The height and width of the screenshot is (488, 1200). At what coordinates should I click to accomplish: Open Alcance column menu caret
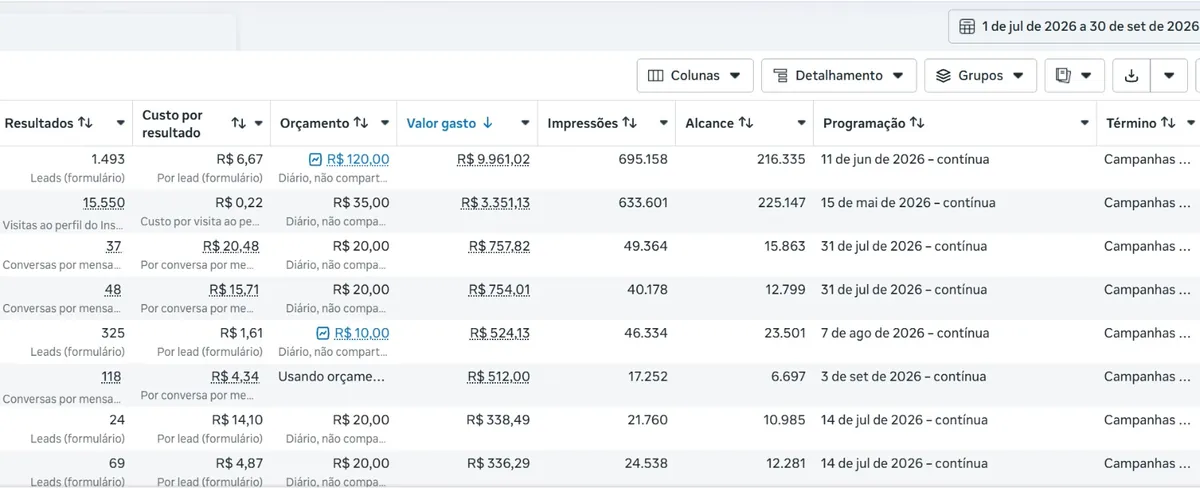click(x=801, y=123)
